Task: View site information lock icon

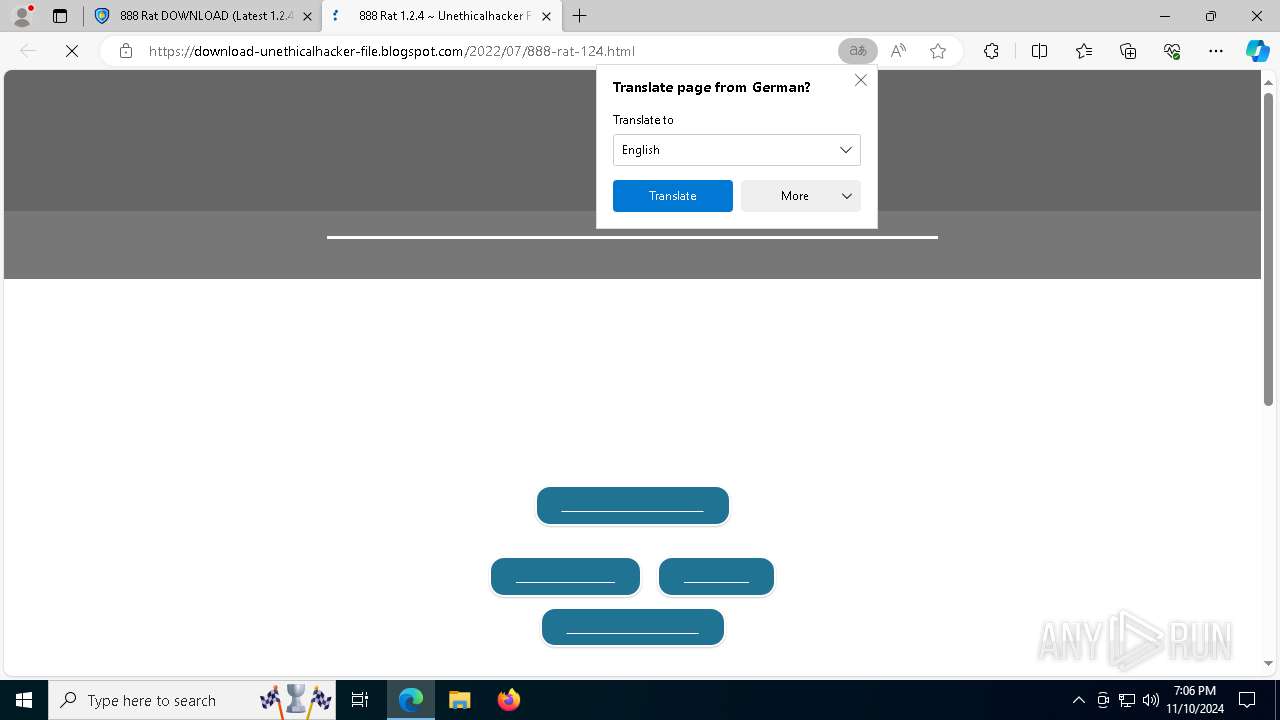Action: point(125,51)
